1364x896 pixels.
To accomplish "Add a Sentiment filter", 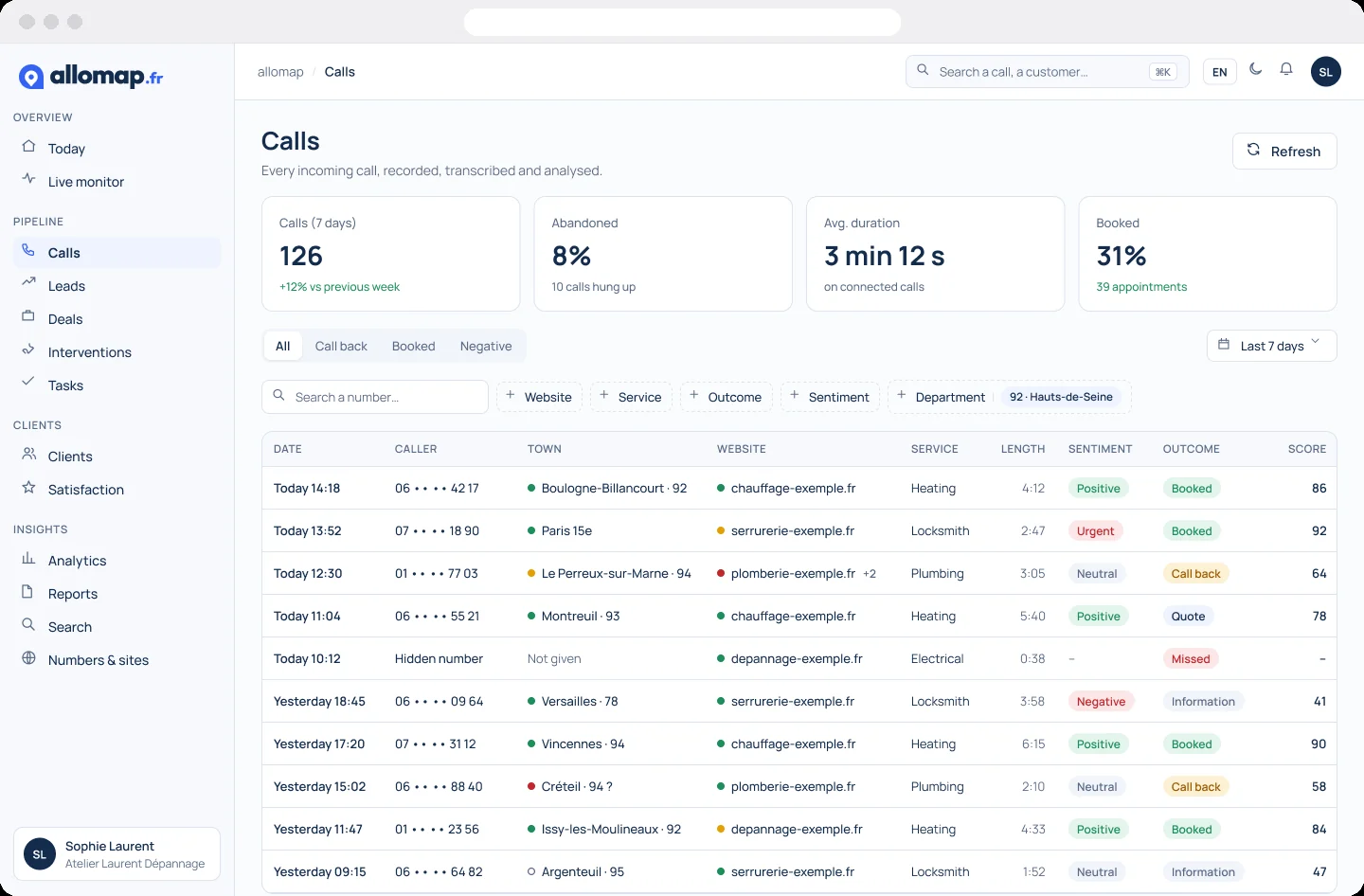I will click(x=830, y=397).
